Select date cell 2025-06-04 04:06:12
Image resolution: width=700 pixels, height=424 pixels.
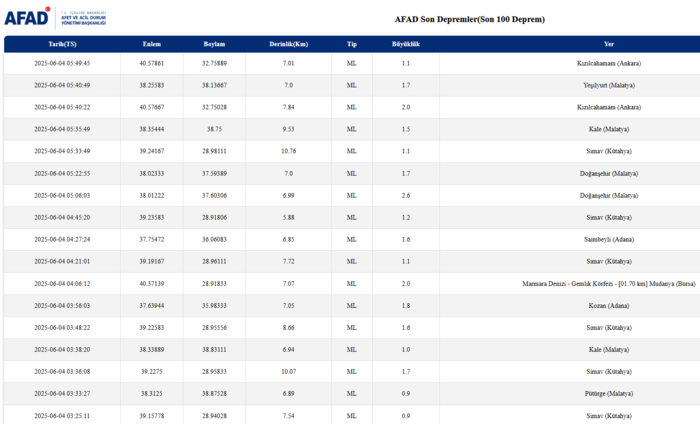[62, 283]
